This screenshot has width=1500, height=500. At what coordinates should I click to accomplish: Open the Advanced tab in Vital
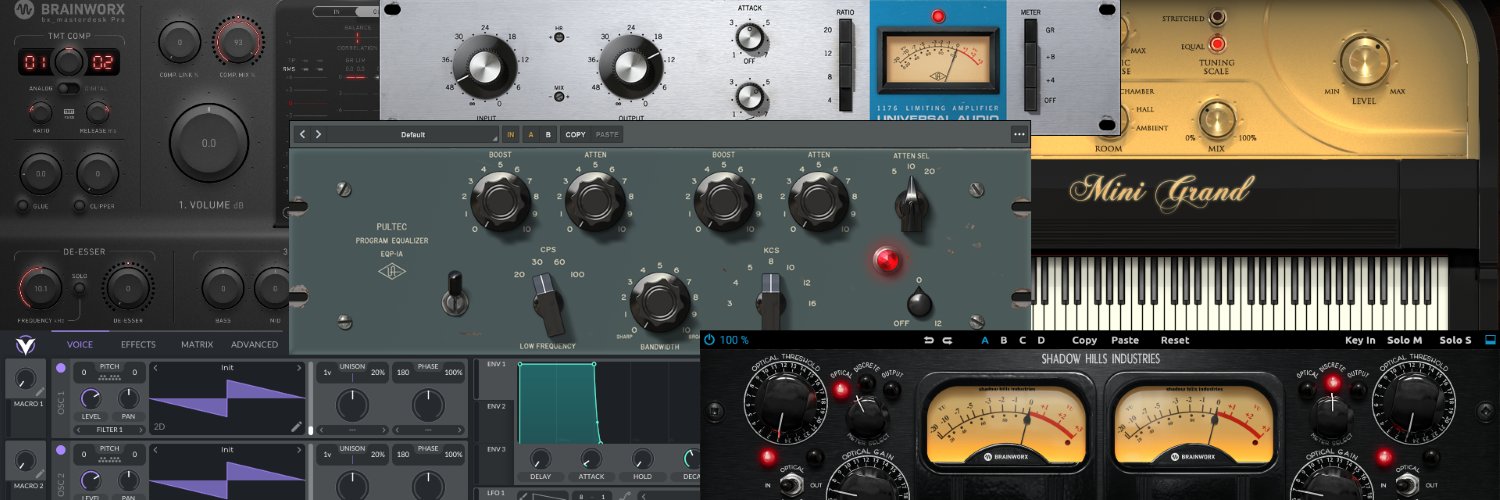tap(254, 345)
